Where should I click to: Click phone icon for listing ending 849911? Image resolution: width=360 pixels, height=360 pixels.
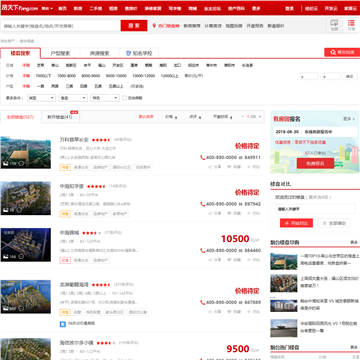pos(202,157)
